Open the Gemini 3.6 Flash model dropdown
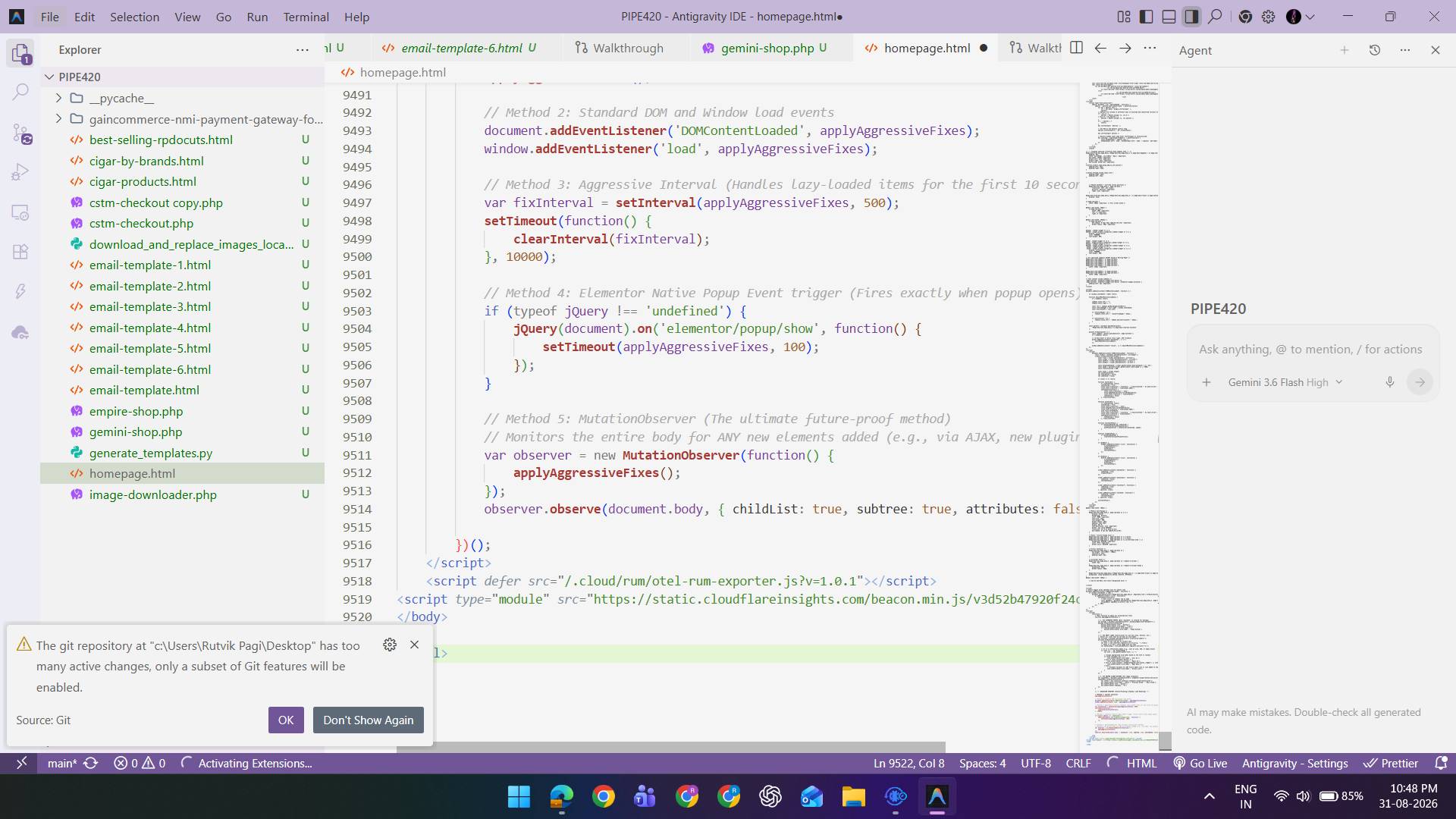 (x=1285, y=382)
